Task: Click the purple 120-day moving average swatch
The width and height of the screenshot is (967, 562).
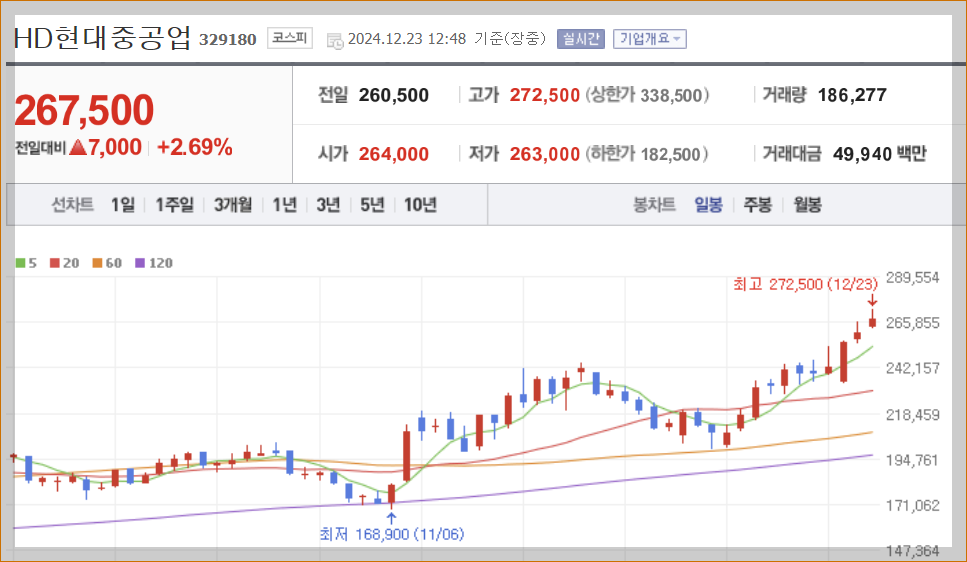Action: tap(140, 263)
